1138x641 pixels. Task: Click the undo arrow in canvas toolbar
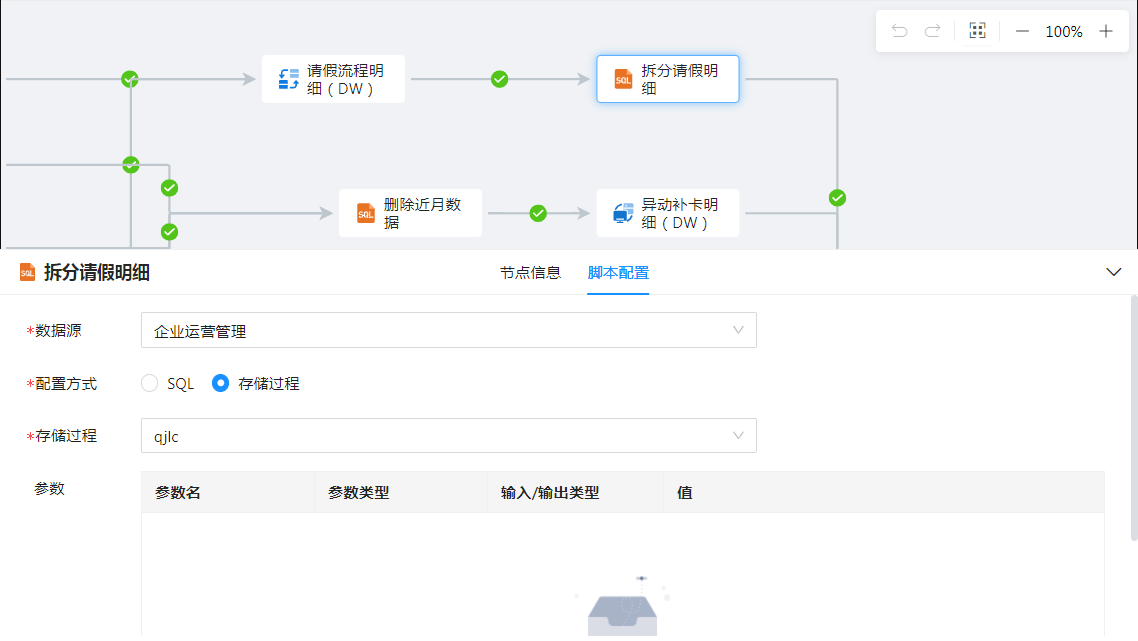(899, 31)
